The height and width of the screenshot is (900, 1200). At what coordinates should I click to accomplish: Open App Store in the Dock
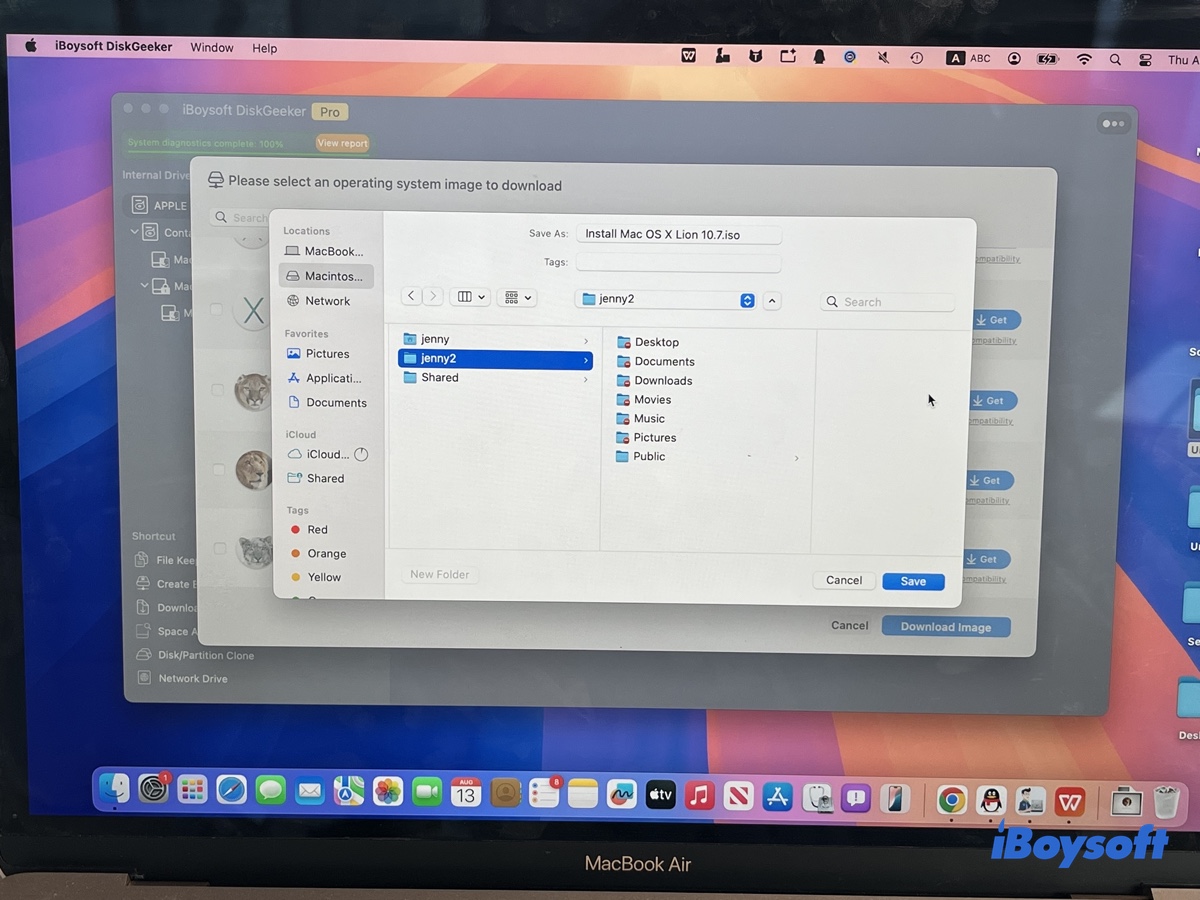(778, 797)
